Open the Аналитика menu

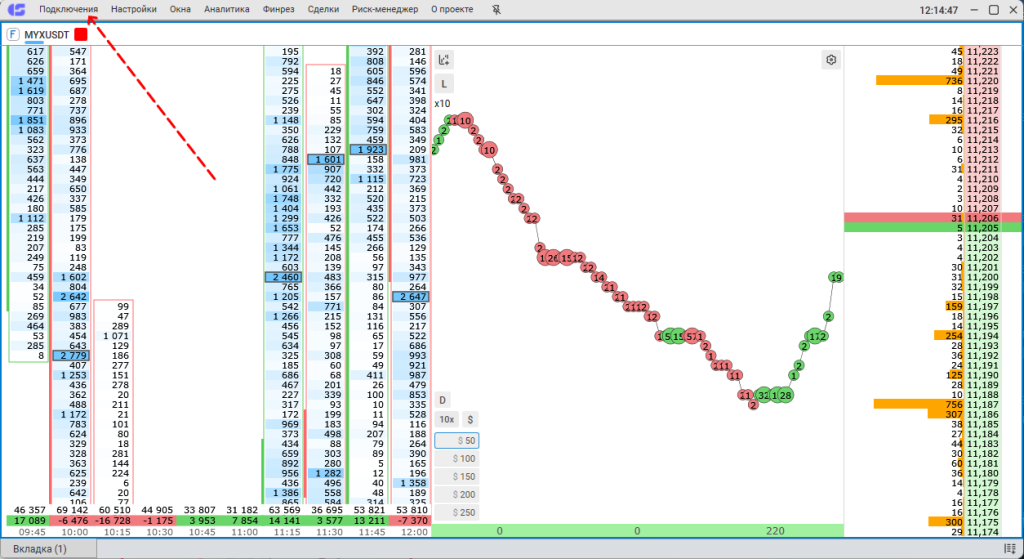coord(227,10)
